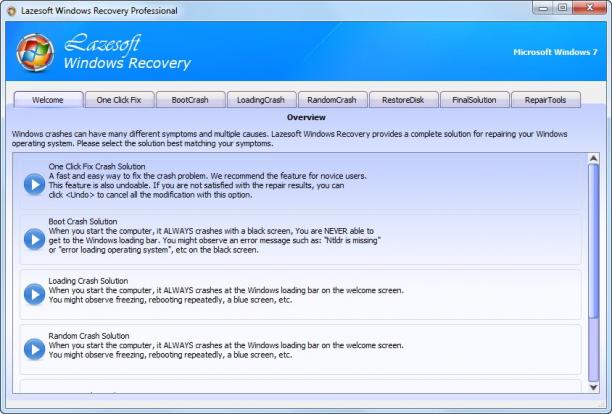Open the RepairTools tab
612x414 pixels.
[545, 100]
